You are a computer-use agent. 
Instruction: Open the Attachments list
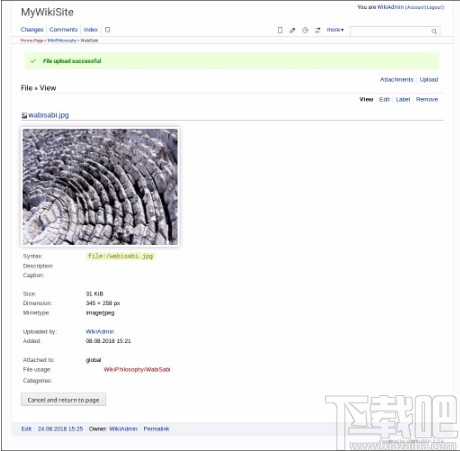click(x=397, y=79)
